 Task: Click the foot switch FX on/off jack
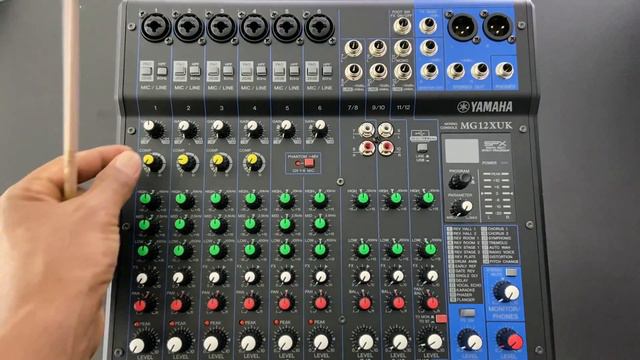[x=402, y=26]
